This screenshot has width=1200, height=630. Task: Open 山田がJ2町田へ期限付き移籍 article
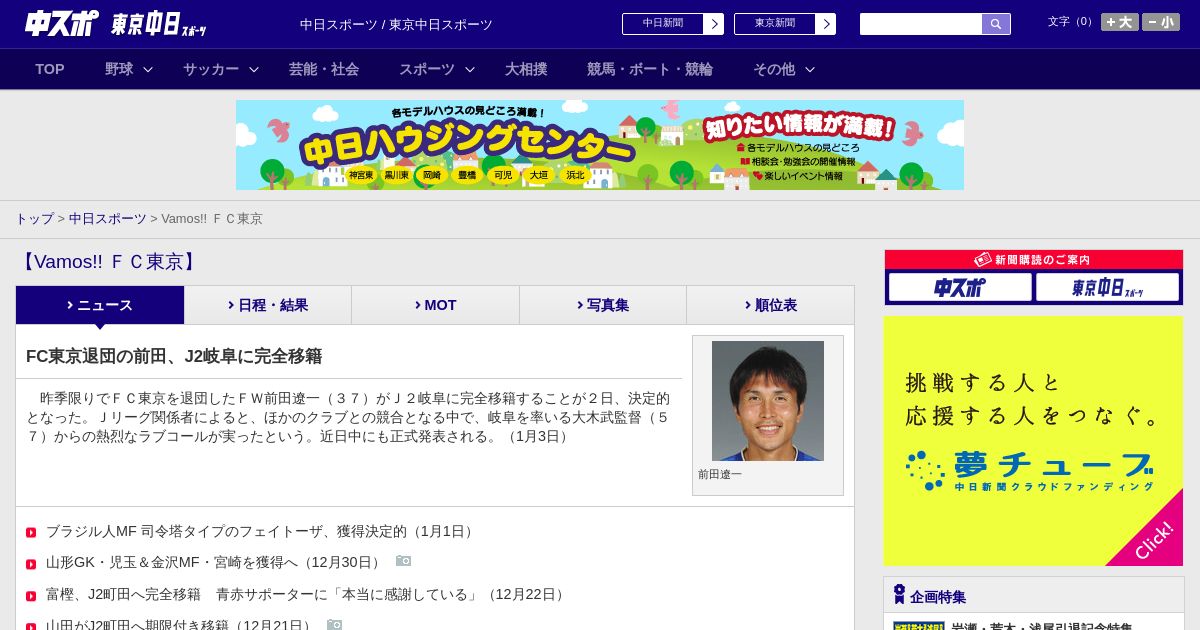181,625
